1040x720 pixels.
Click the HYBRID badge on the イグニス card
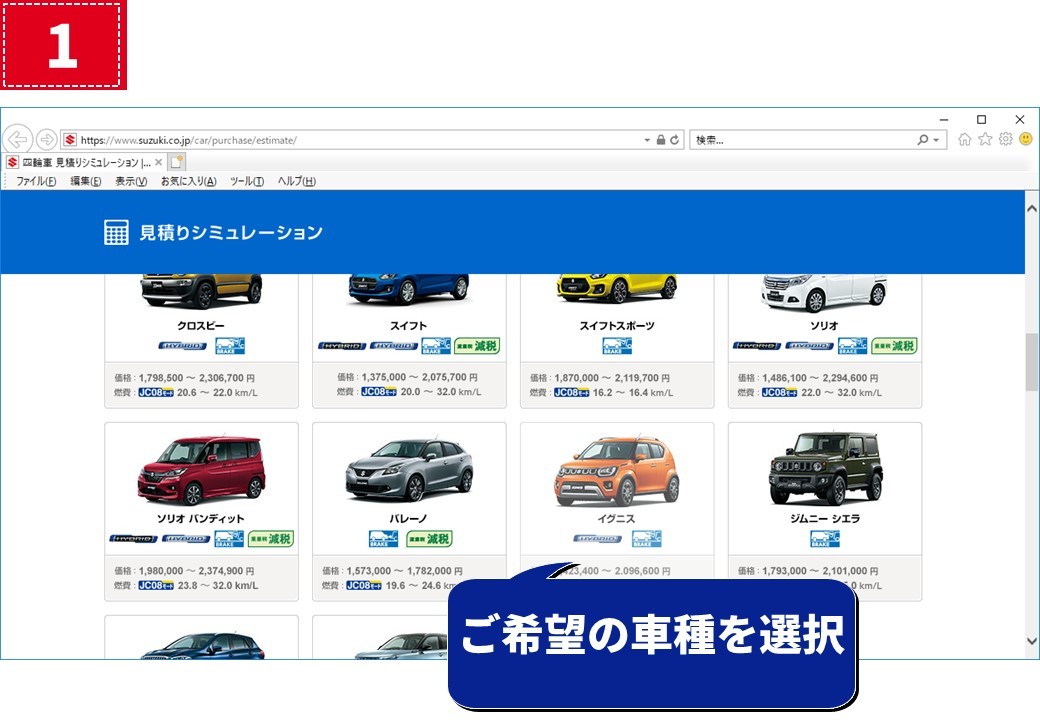597,539
